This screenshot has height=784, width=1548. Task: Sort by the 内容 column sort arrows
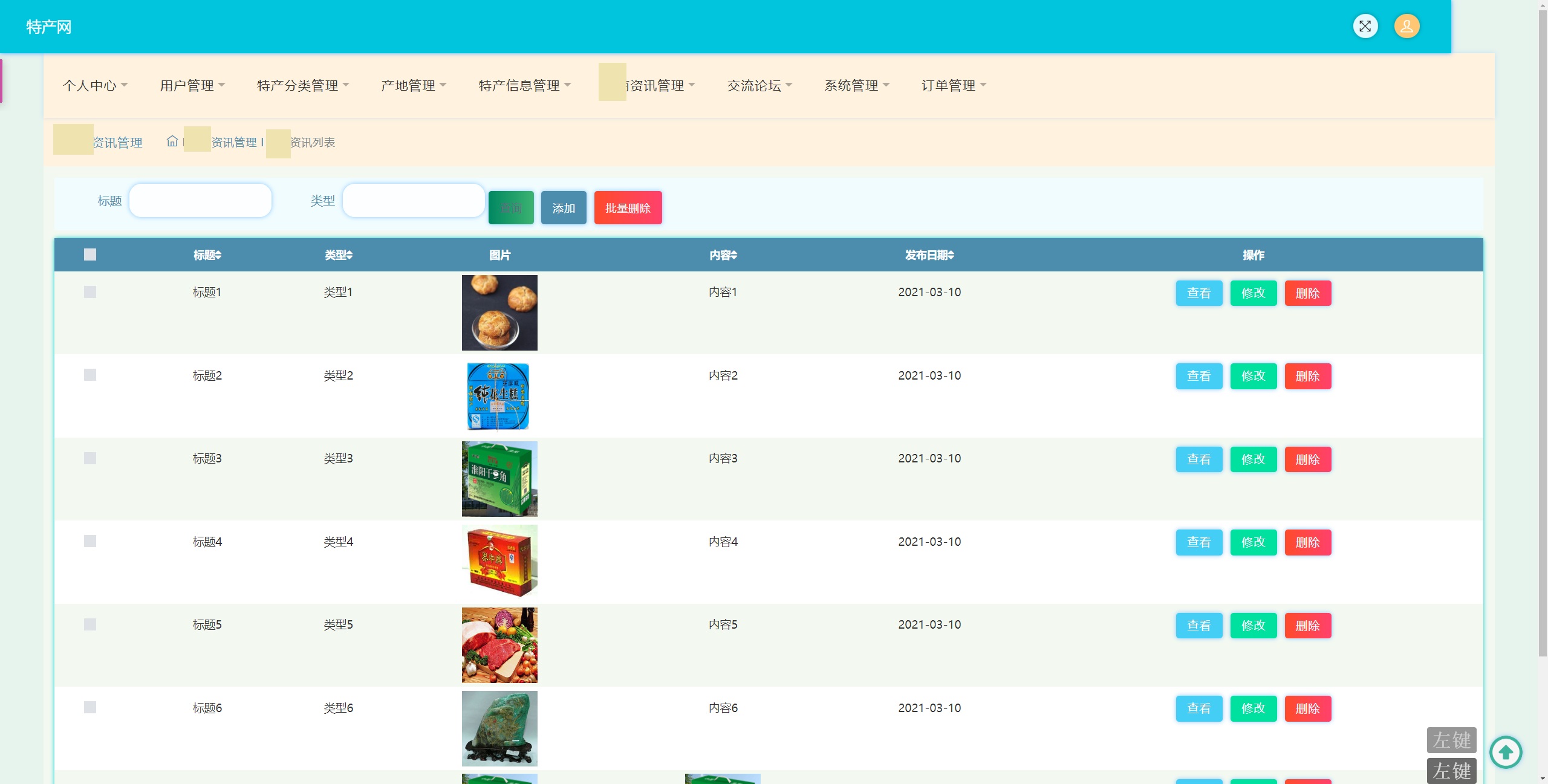point(734,256)
